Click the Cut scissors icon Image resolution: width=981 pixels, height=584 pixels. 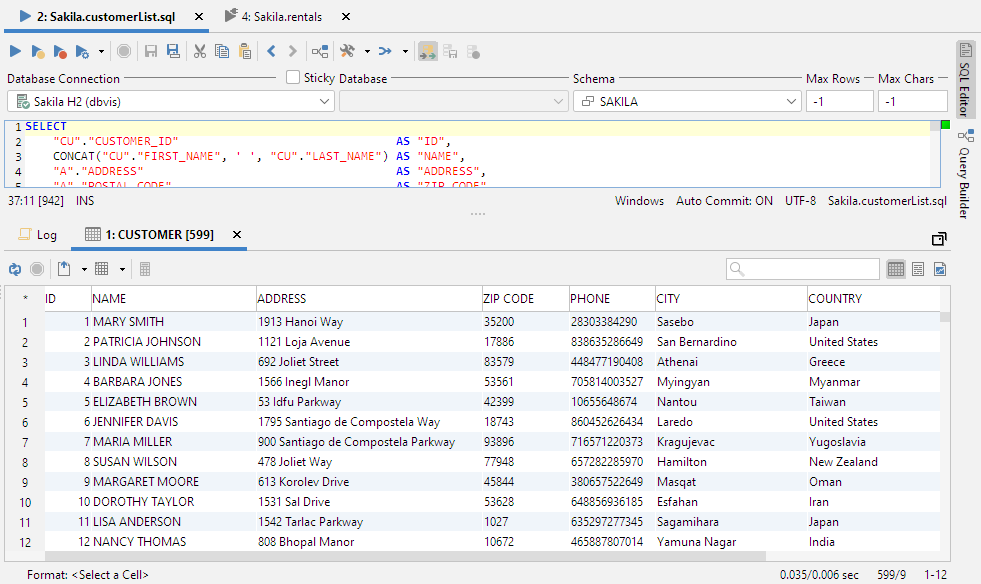click(200, 51)
